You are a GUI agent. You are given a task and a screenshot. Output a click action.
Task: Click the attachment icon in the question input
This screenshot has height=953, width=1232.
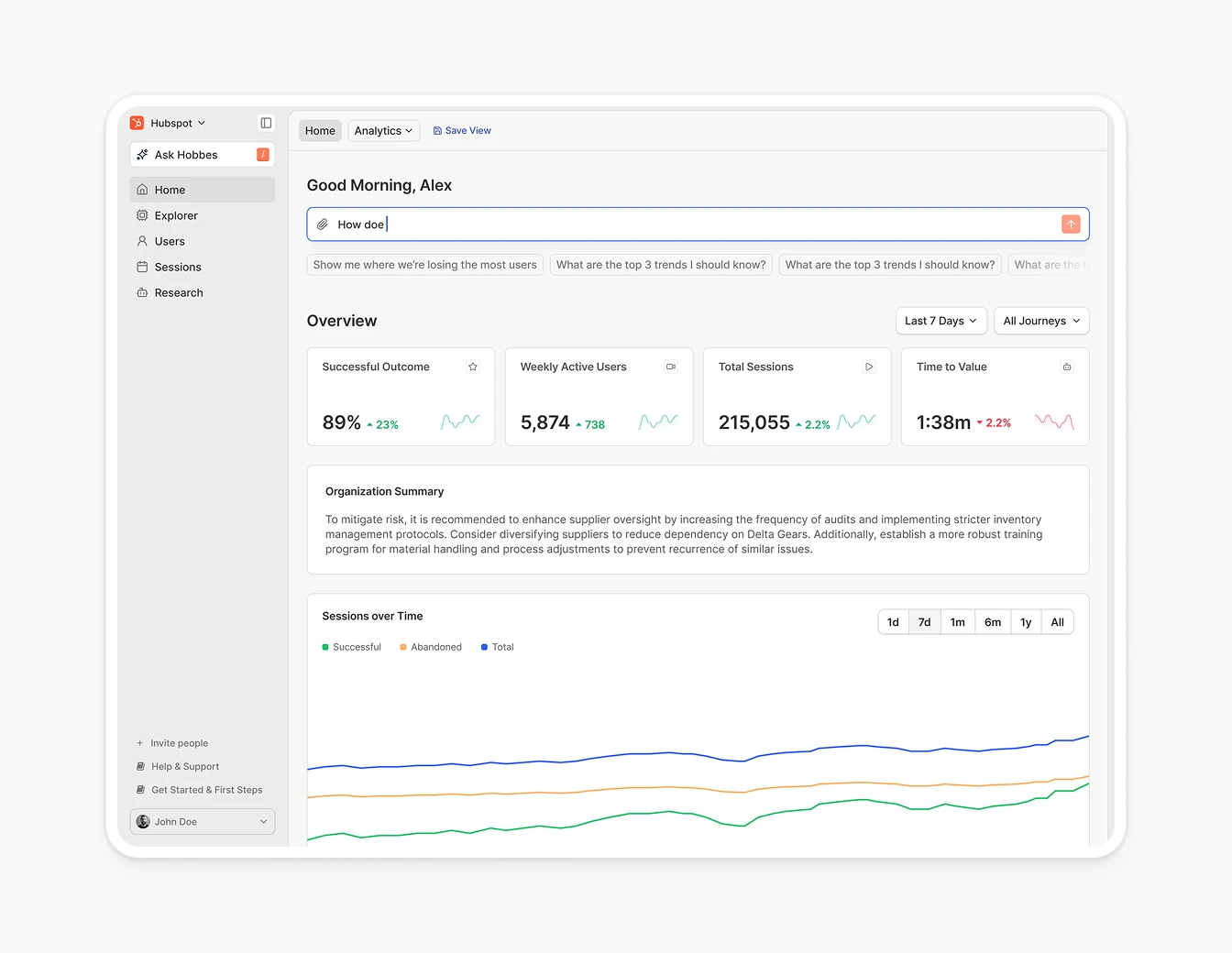(x=322, y=224)
